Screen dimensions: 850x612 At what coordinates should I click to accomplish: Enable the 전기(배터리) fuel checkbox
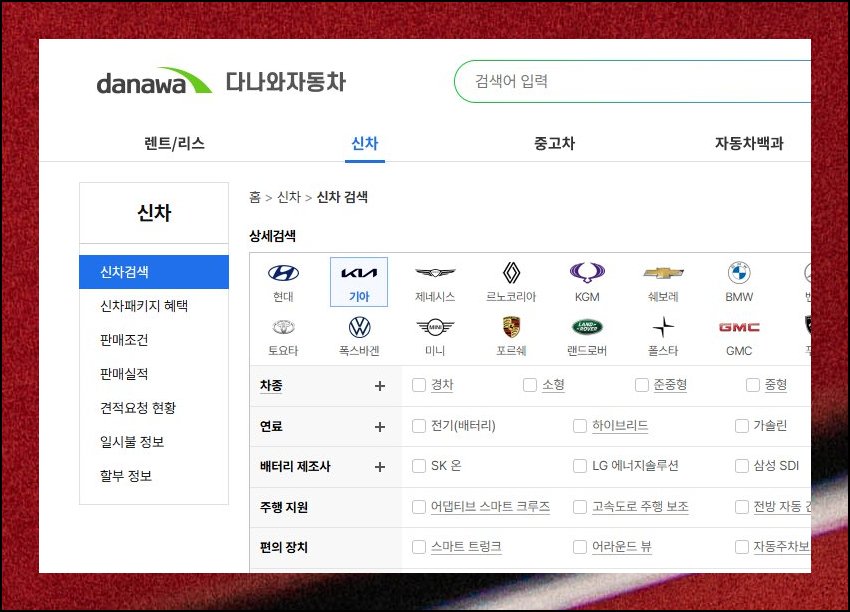(418, 426)
